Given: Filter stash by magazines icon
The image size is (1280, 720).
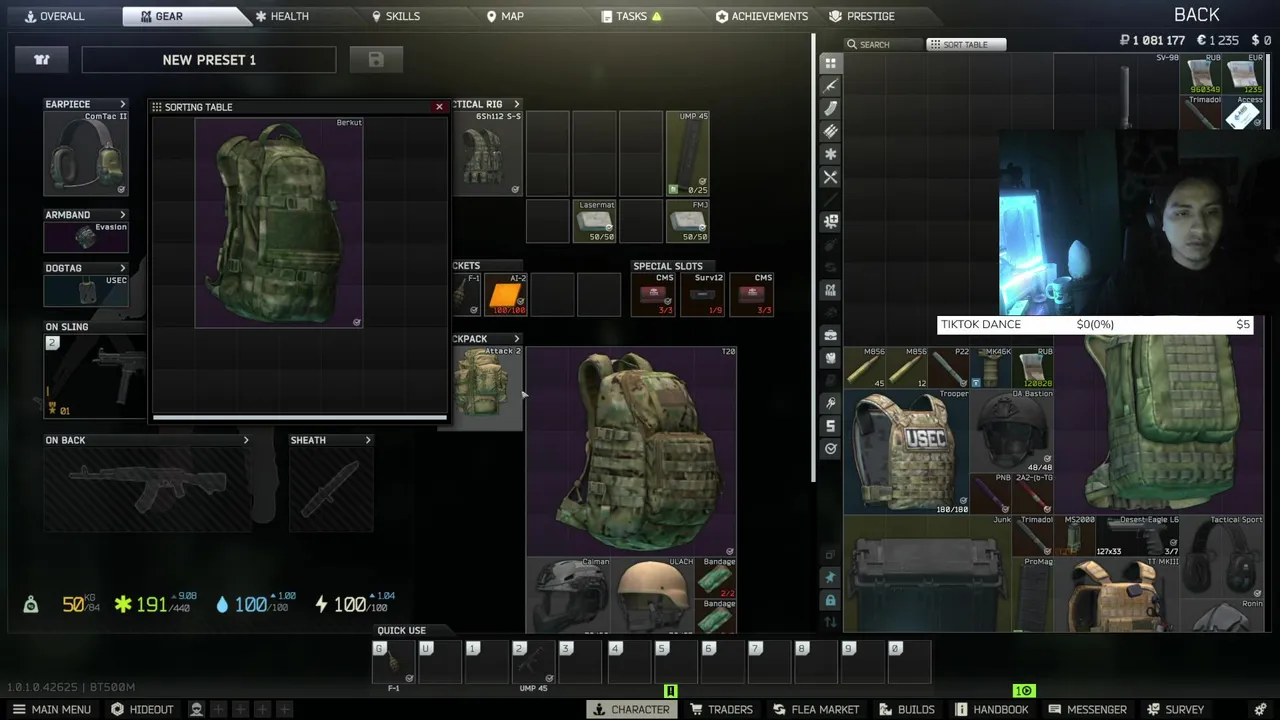Looking at the screenshot, I should click(830, 109).
